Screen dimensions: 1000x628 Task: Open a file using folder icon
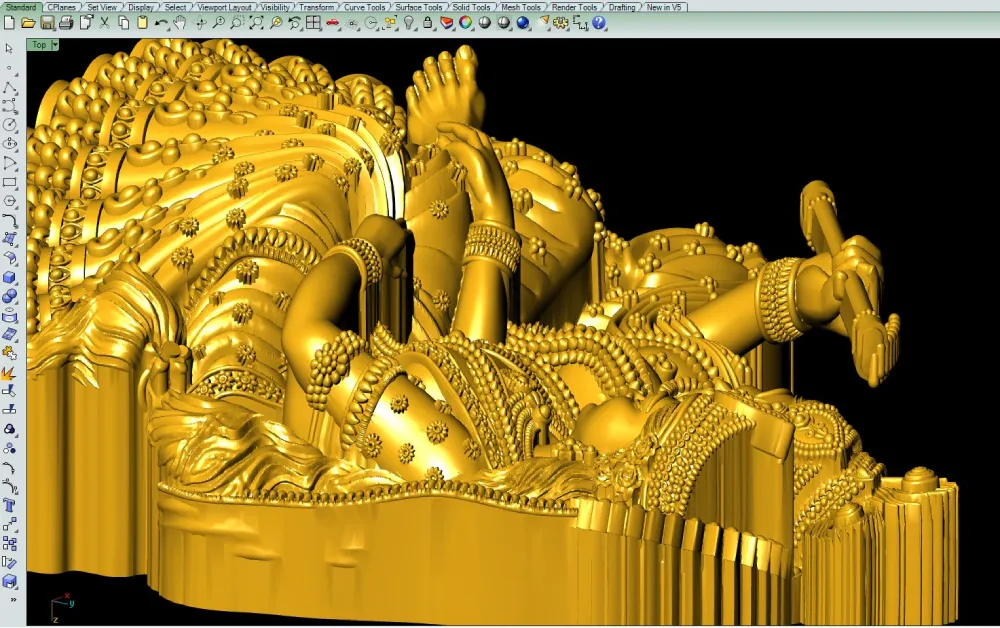pyautogui.click(x=28, y=23)
